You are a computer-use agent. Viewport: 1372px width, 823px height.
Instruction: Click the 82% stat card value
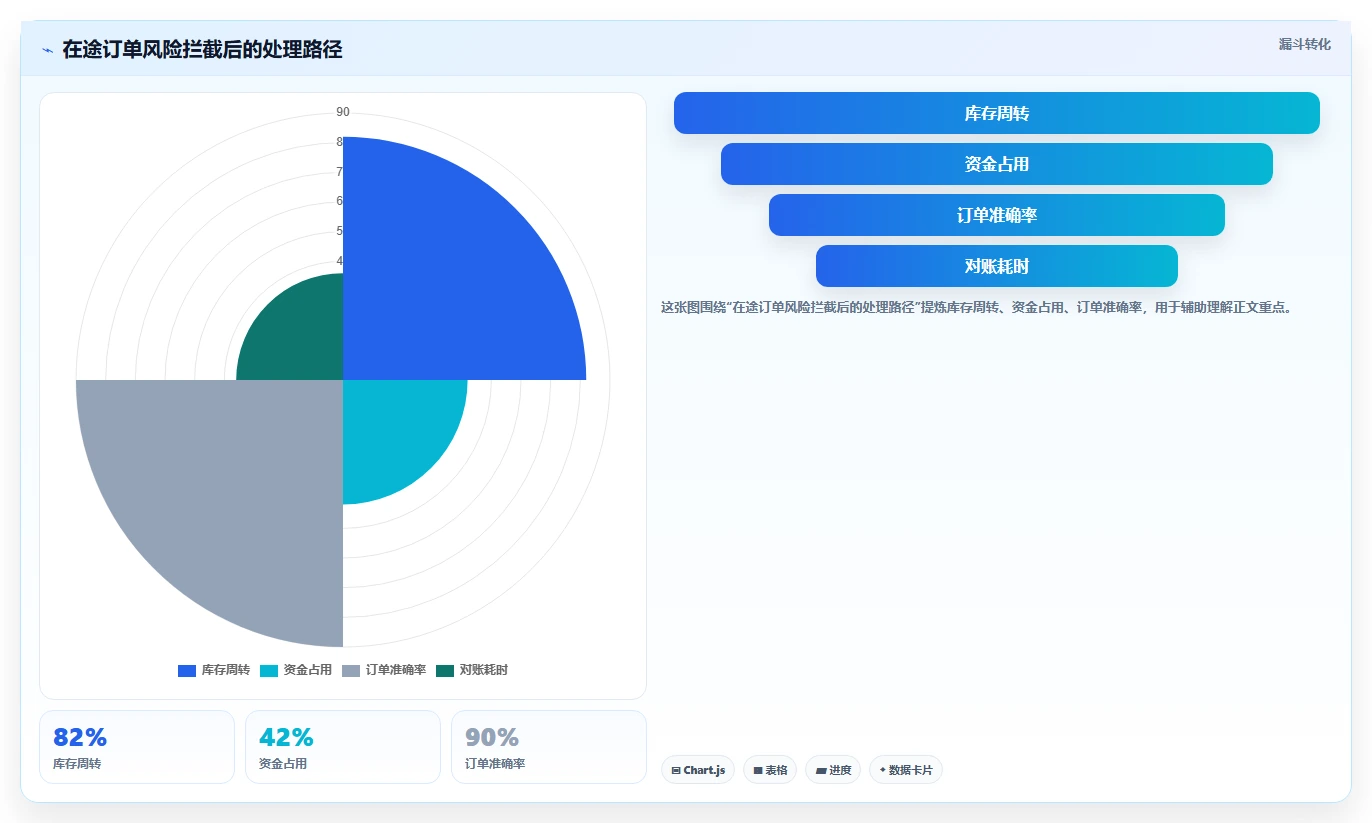click(80, 738)
